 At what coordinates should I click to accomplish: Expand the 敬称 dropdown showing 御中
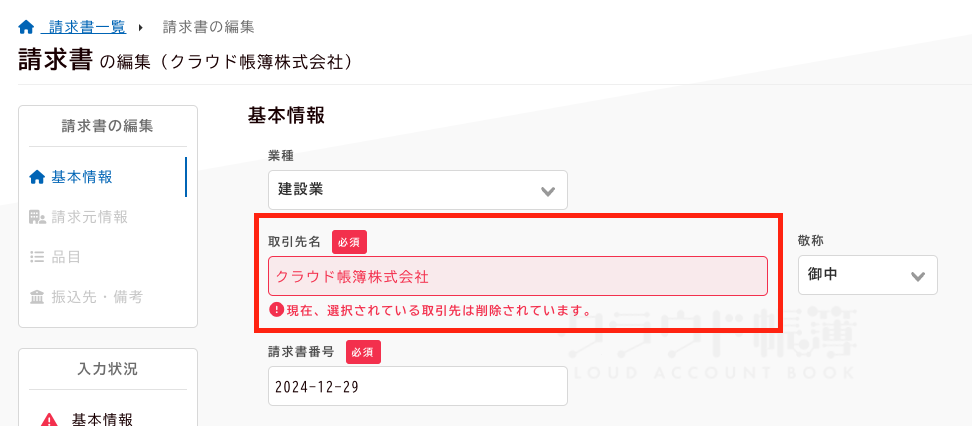867,275
